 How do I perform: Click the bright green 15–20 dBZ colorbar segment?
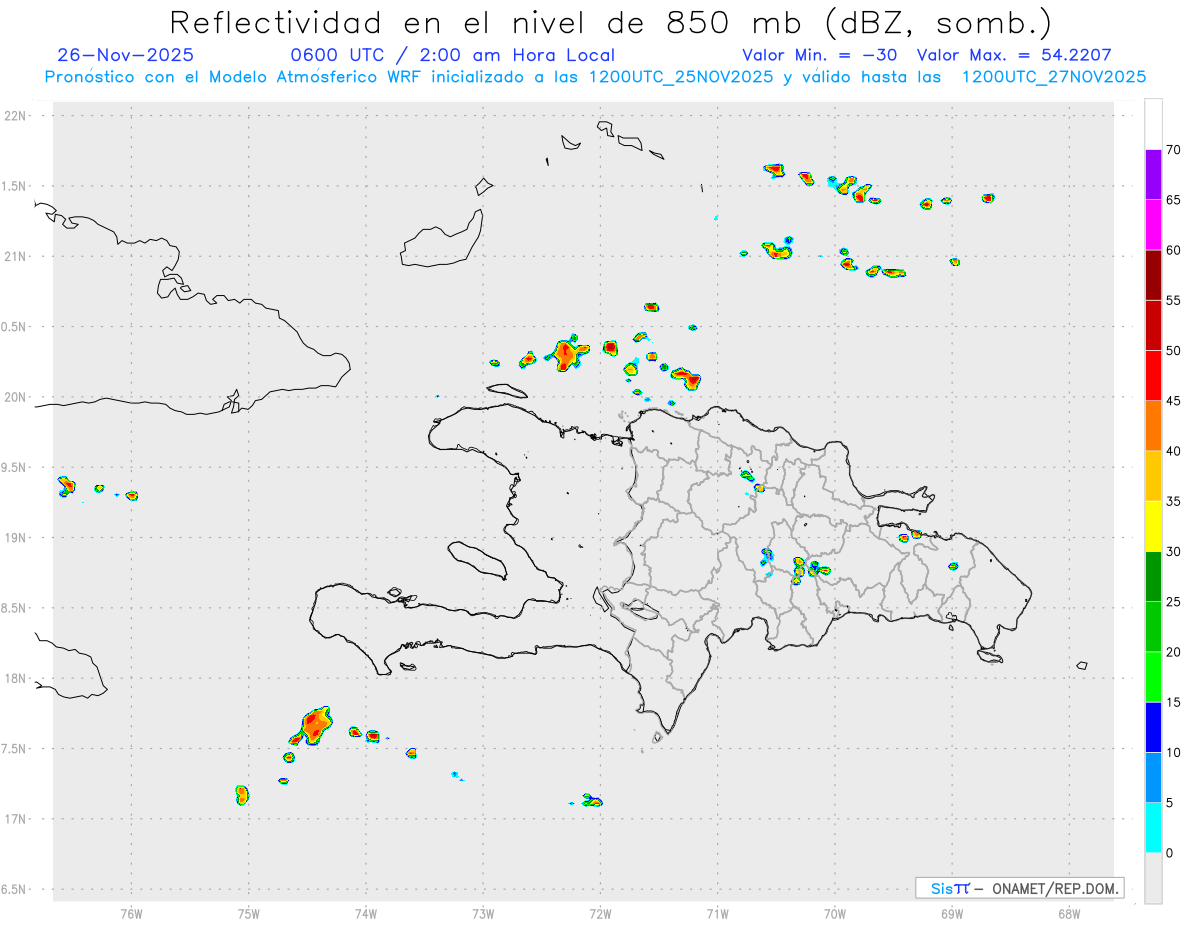point(1153,677)
